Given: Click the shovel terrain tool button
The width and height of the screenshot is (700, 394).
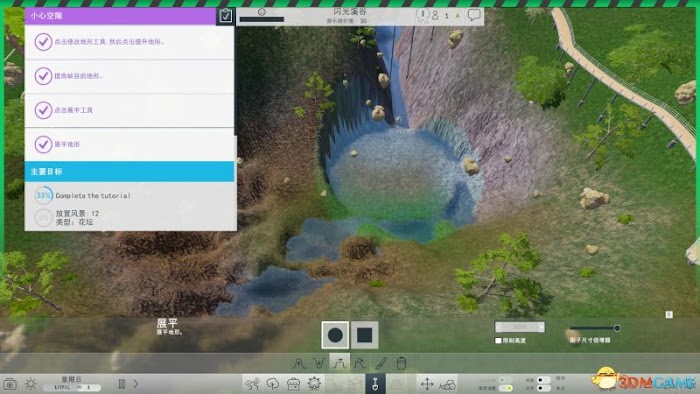Looking at the screenshot, I should (375, 384).
